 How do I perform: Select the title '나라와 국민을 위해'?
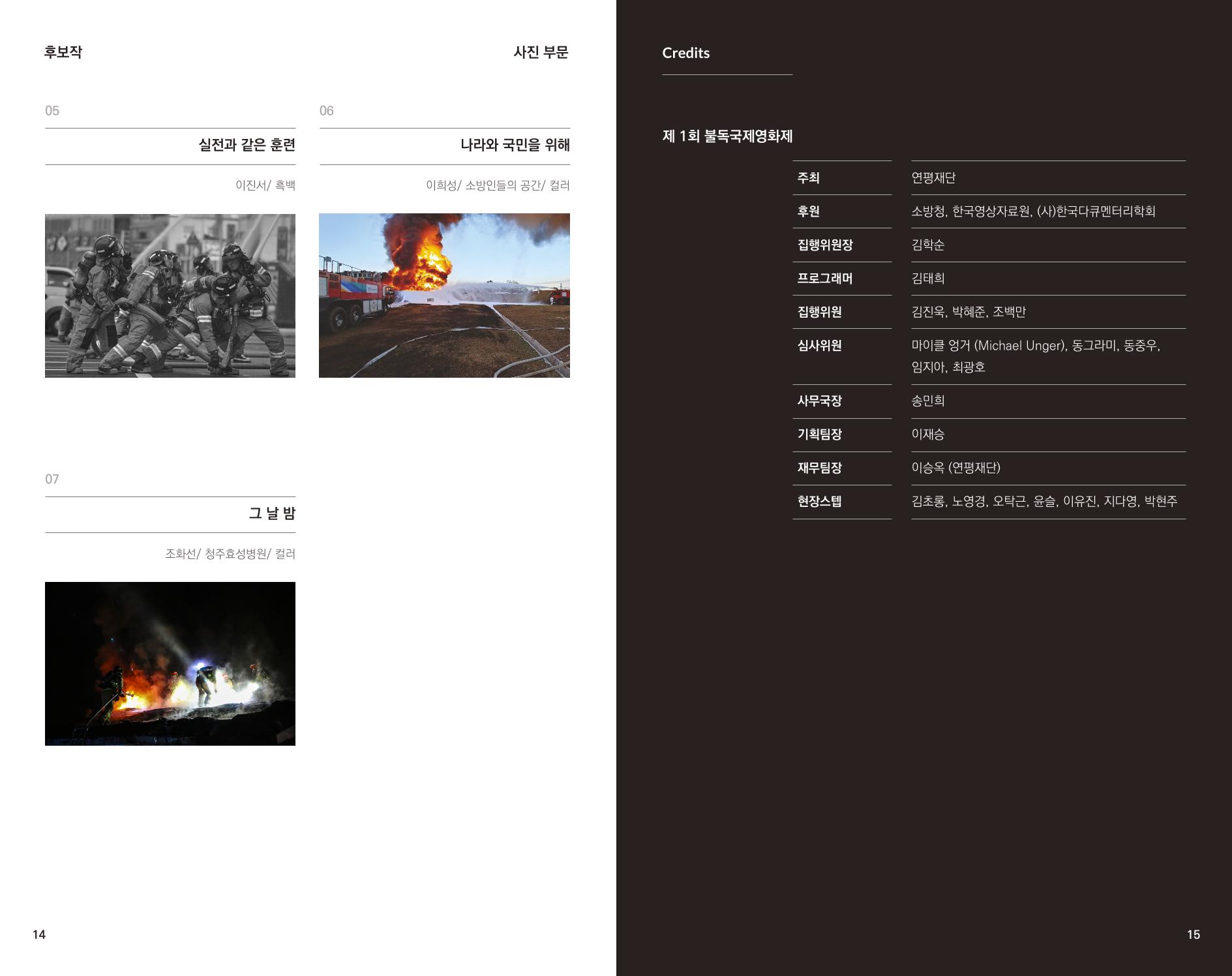[x=515, y=145]
